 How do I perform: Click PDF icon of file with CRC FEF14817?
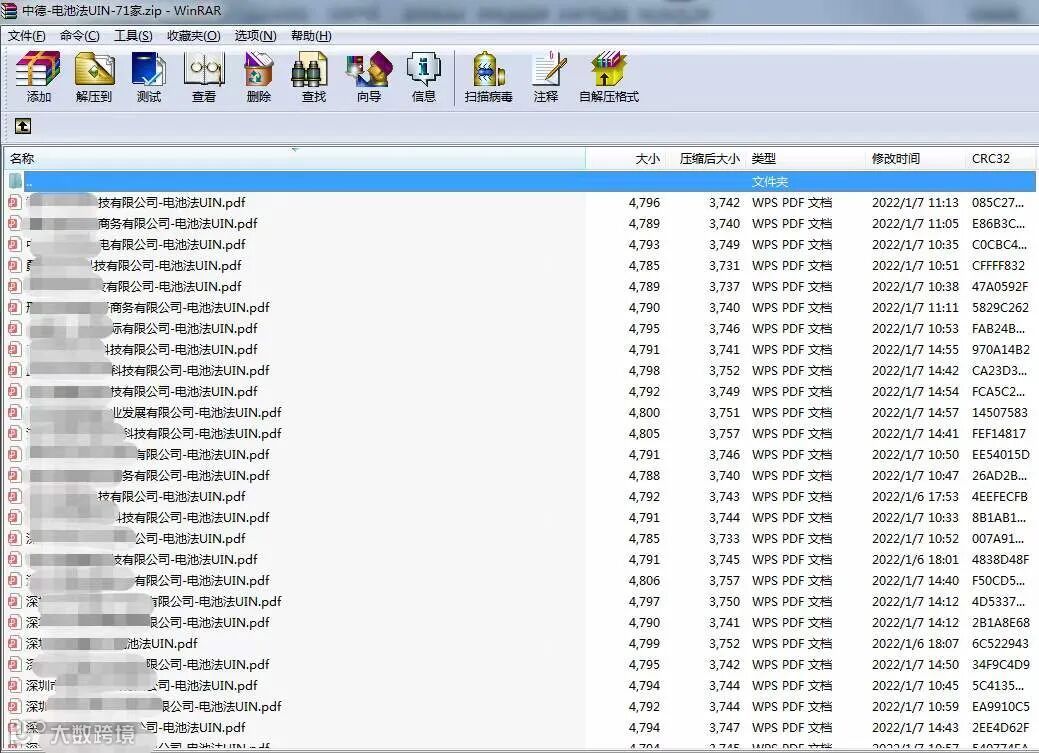point(14,434)
